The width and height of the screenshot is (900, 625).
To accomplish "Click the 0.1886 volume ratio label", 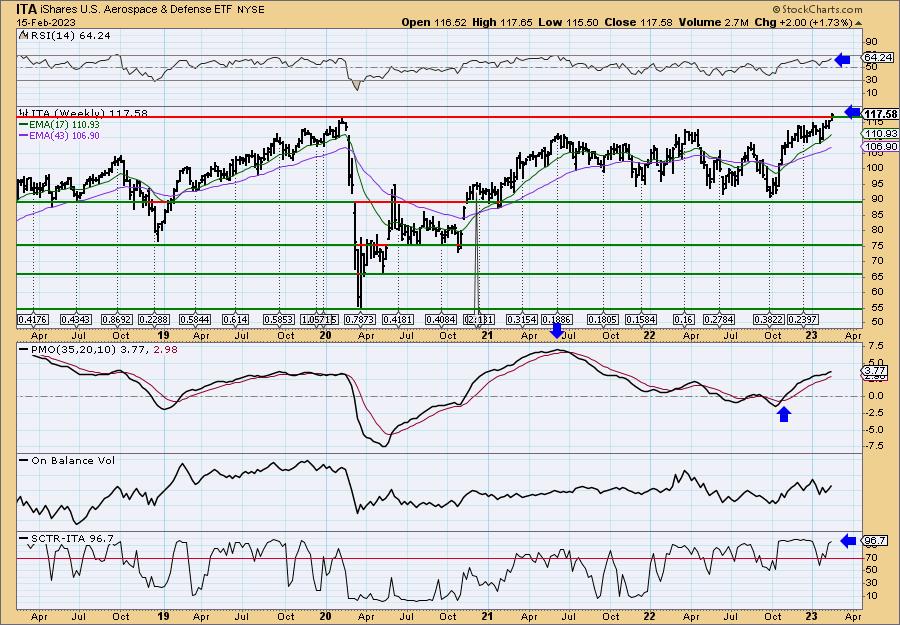I will coord(557,319).
